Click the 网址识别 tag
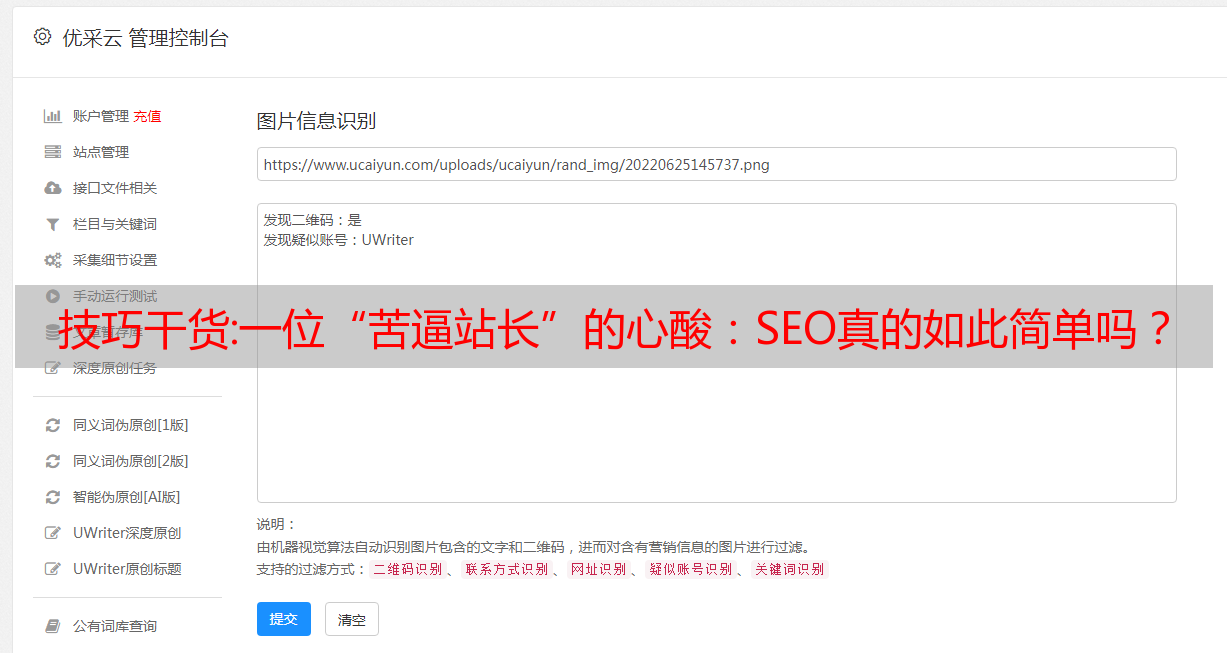Screen dimensions: 1227x653 pyautogui.click(x=598, y=569)
